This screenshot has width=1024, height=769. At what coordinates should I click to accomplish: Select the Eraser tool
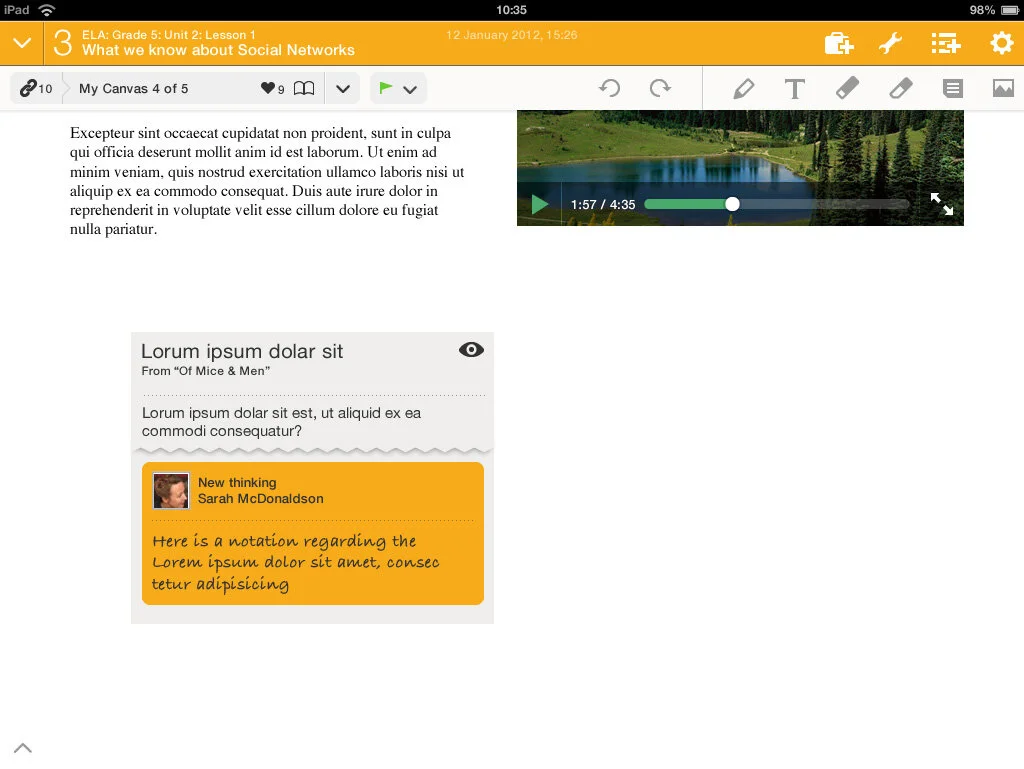900,88
